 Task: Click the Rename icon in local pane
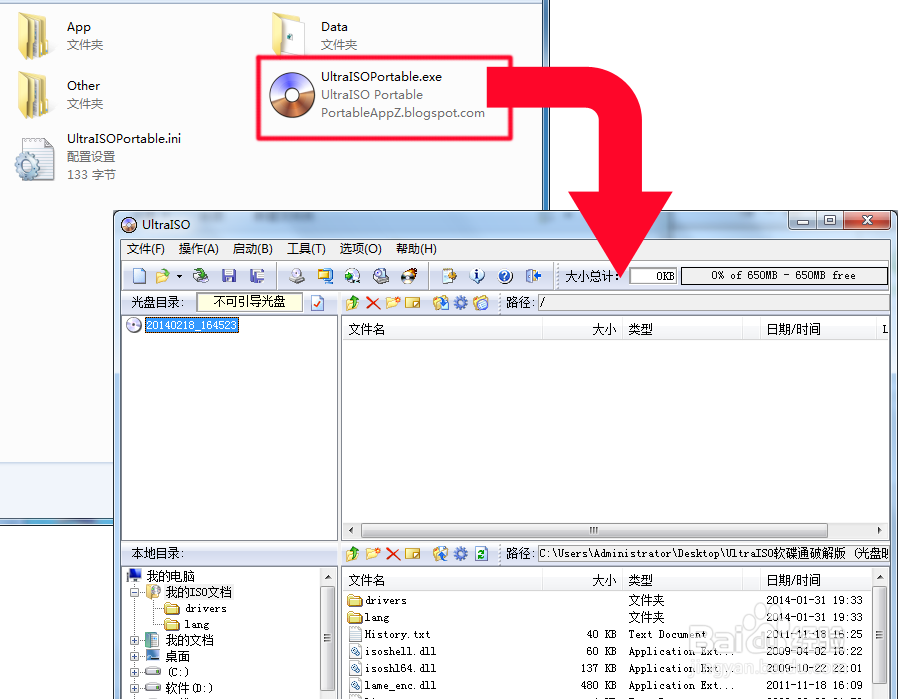pyautogui.click(x=412, y=554)
